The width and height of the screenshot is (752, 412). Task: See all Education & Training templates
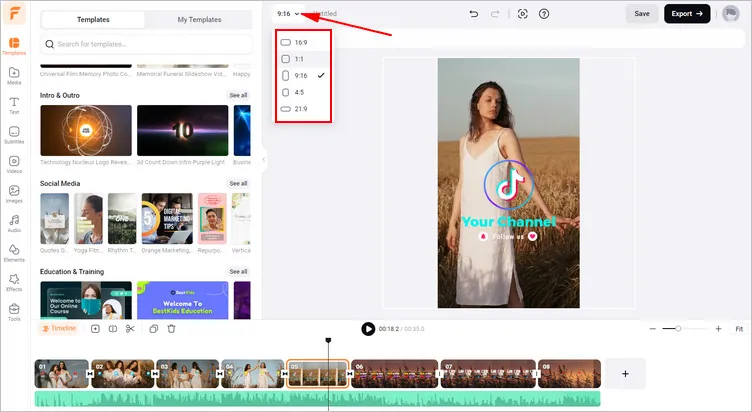coord(238,271)
